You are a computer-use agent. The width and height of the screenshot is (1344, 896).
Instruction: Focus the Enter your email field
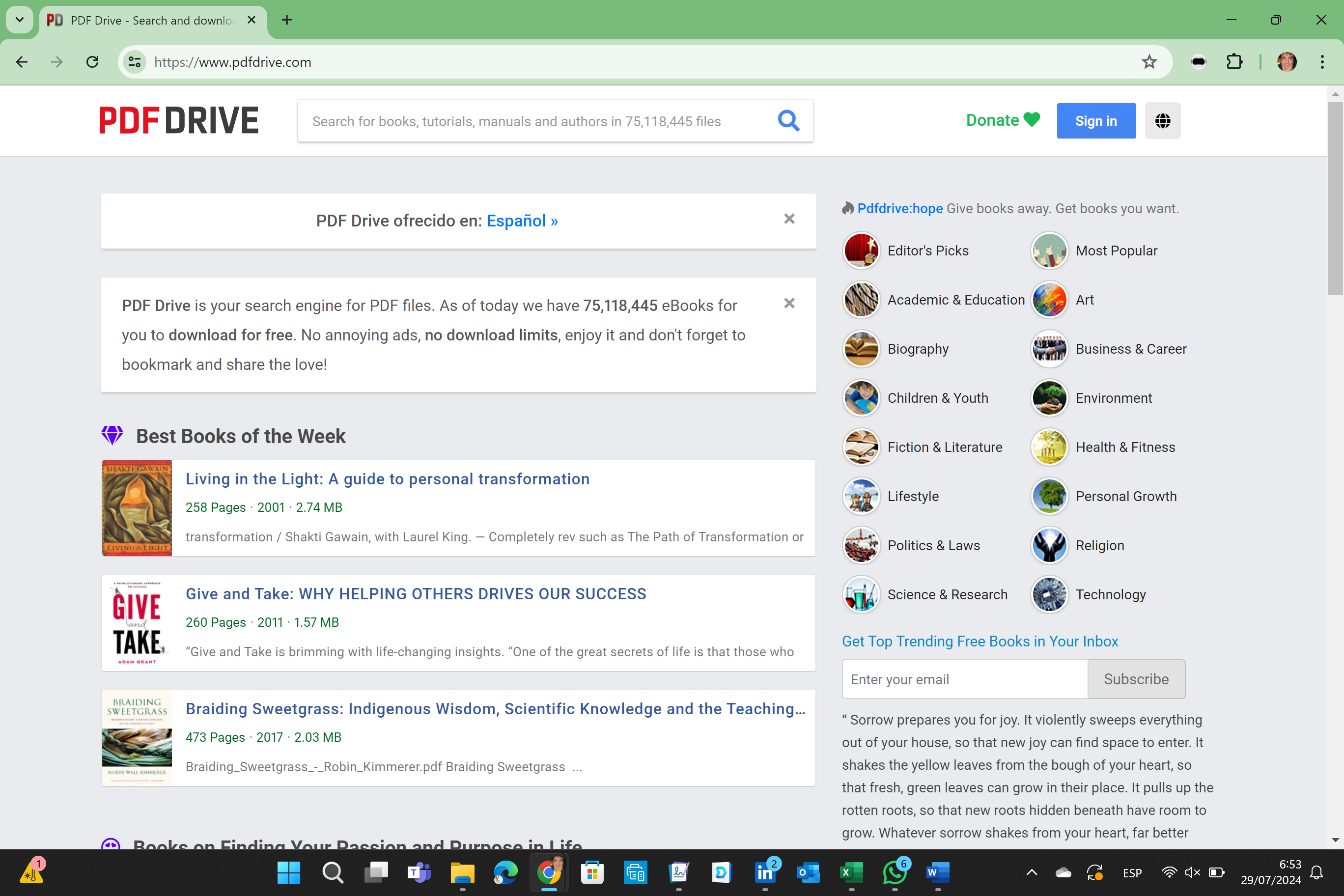click(964, 679)
